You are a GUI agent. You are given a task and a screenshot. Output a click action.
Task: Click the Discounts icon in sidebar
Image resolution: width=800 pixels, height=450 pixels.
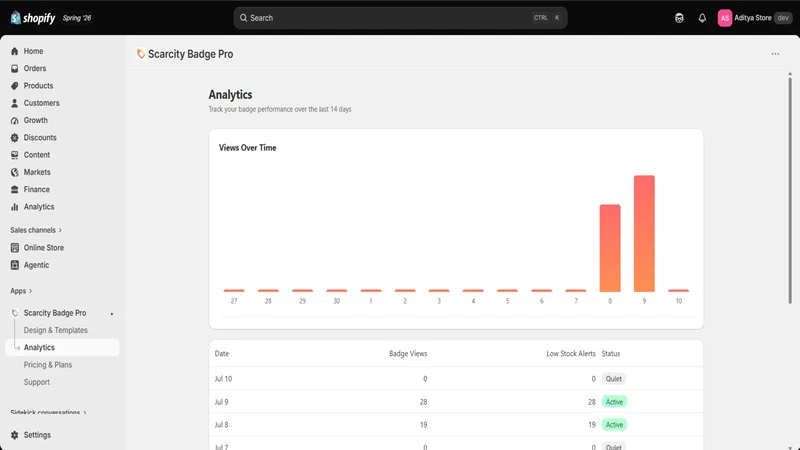pyautogui.click(x=14, y=138)
